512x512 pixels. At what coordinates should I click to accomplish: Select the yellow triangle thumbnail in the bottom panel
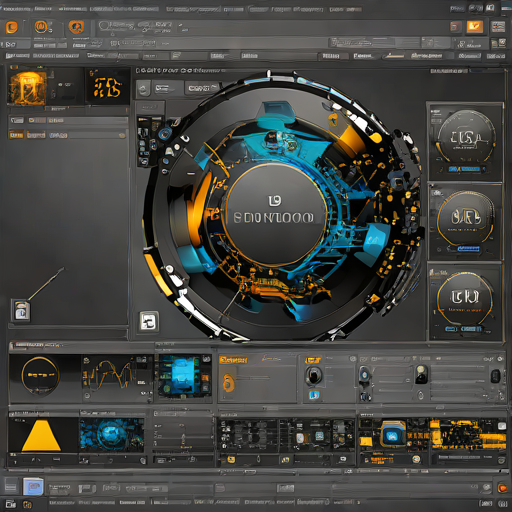pos(41,436)
